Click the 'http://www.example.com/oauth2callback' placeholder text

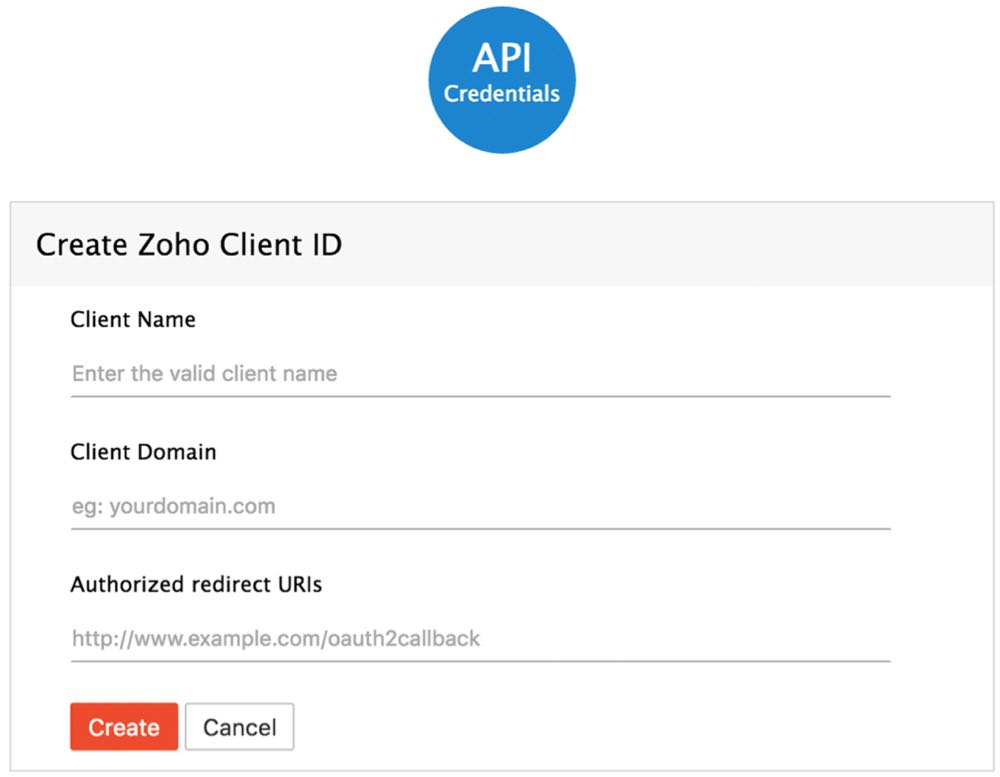[275, 638]
